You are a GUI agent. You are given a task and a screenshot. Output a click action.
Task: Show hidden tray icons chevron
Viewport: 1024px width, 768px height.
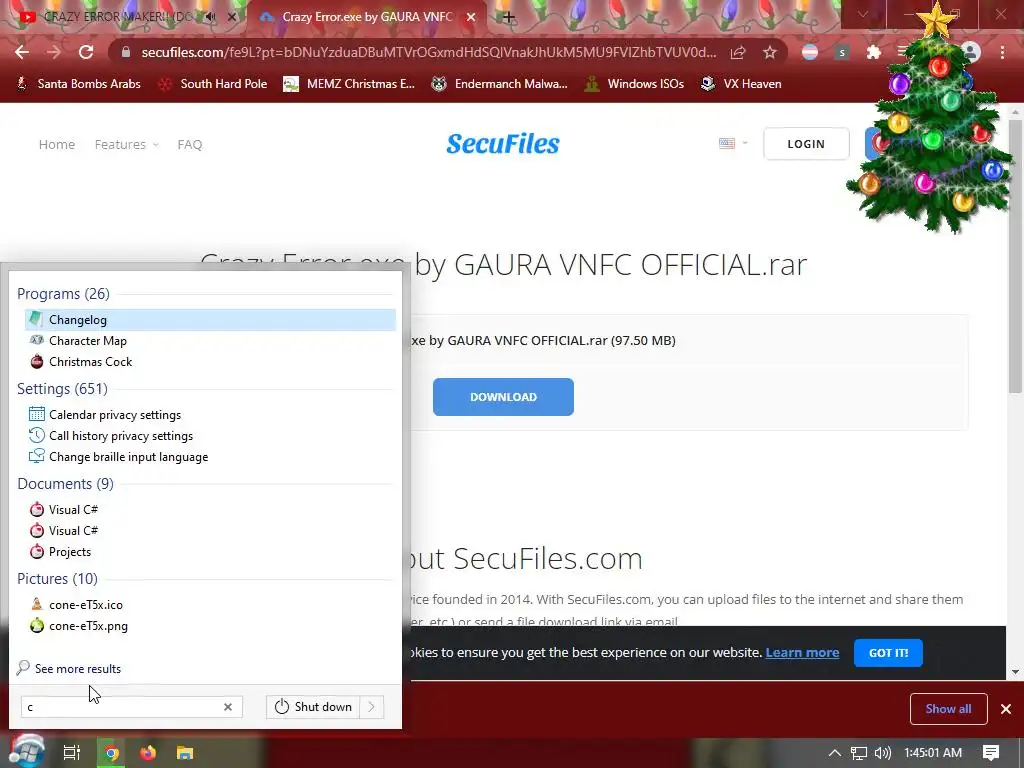tap(835, 753)
